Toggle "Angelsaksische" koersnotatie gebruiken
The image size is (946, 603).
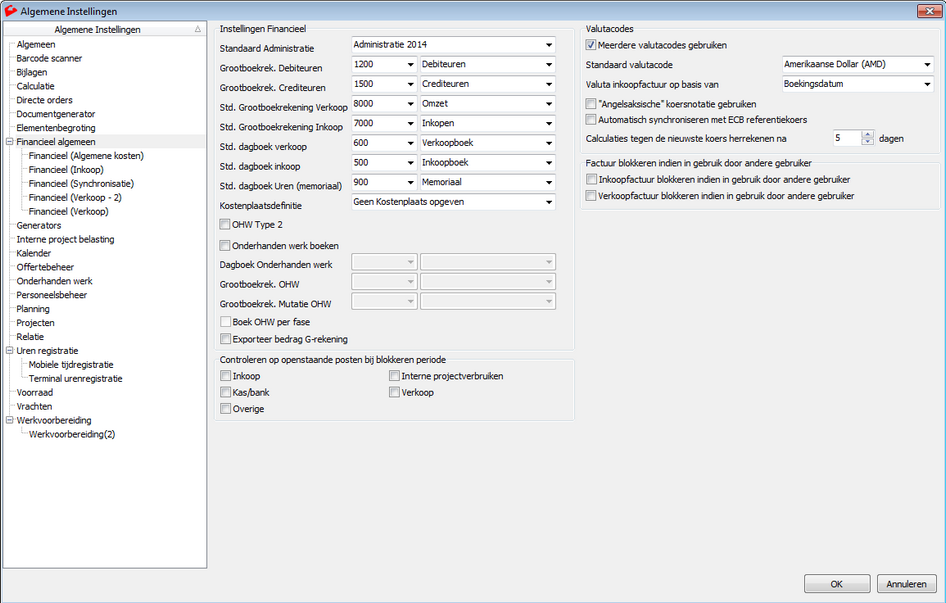click(x=591, y=104)
